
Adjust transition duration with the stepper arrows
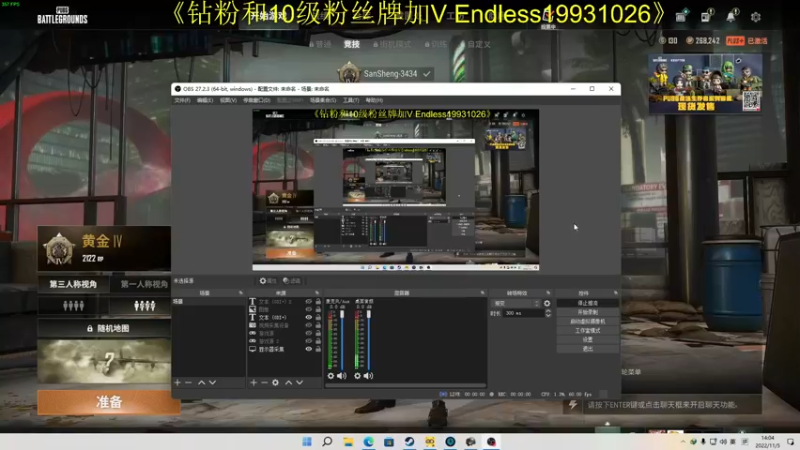tap(548, 313)
